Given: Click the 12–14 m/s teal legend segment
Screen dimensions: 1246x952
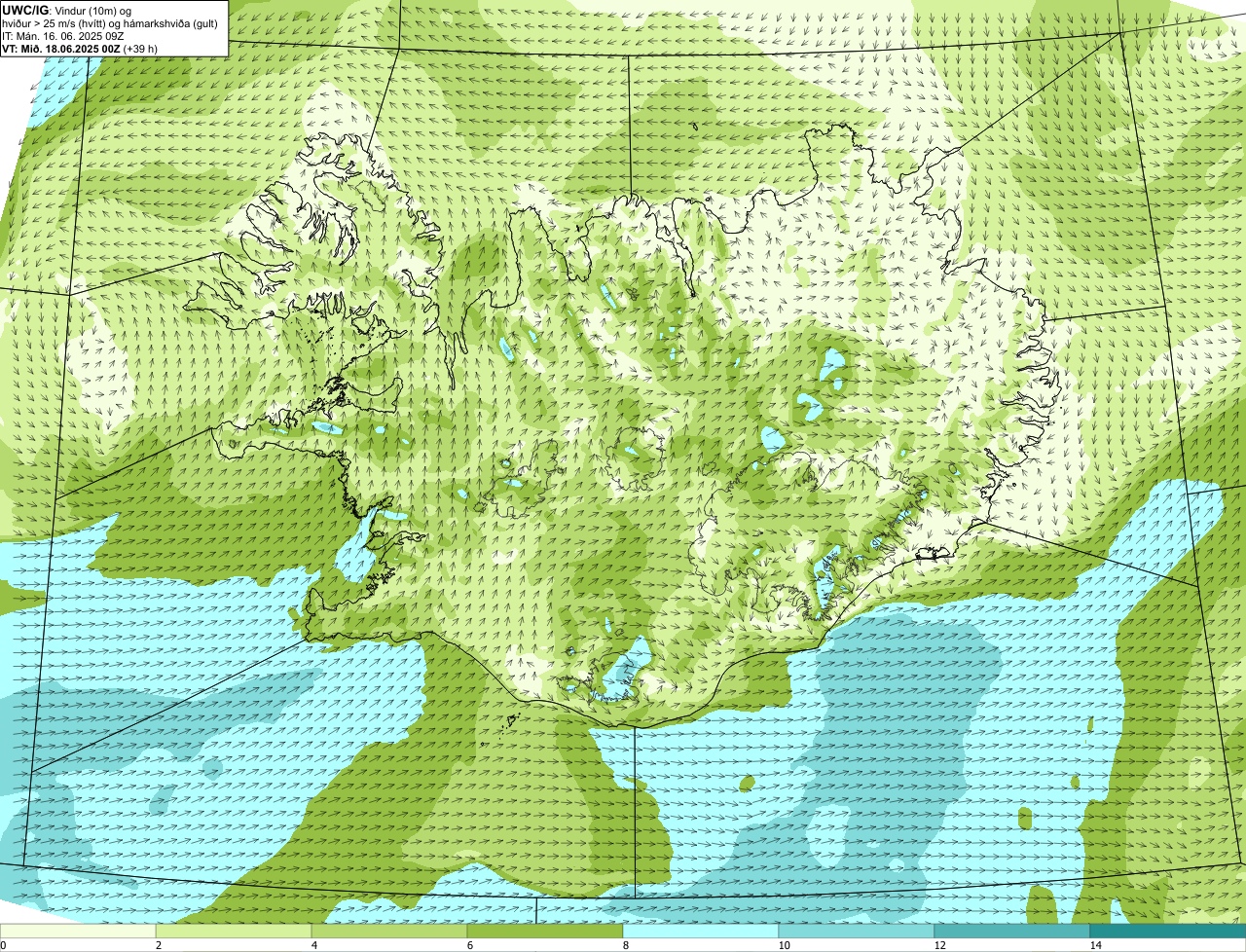Looking at the screenshot, I should tap(1012, 931).
